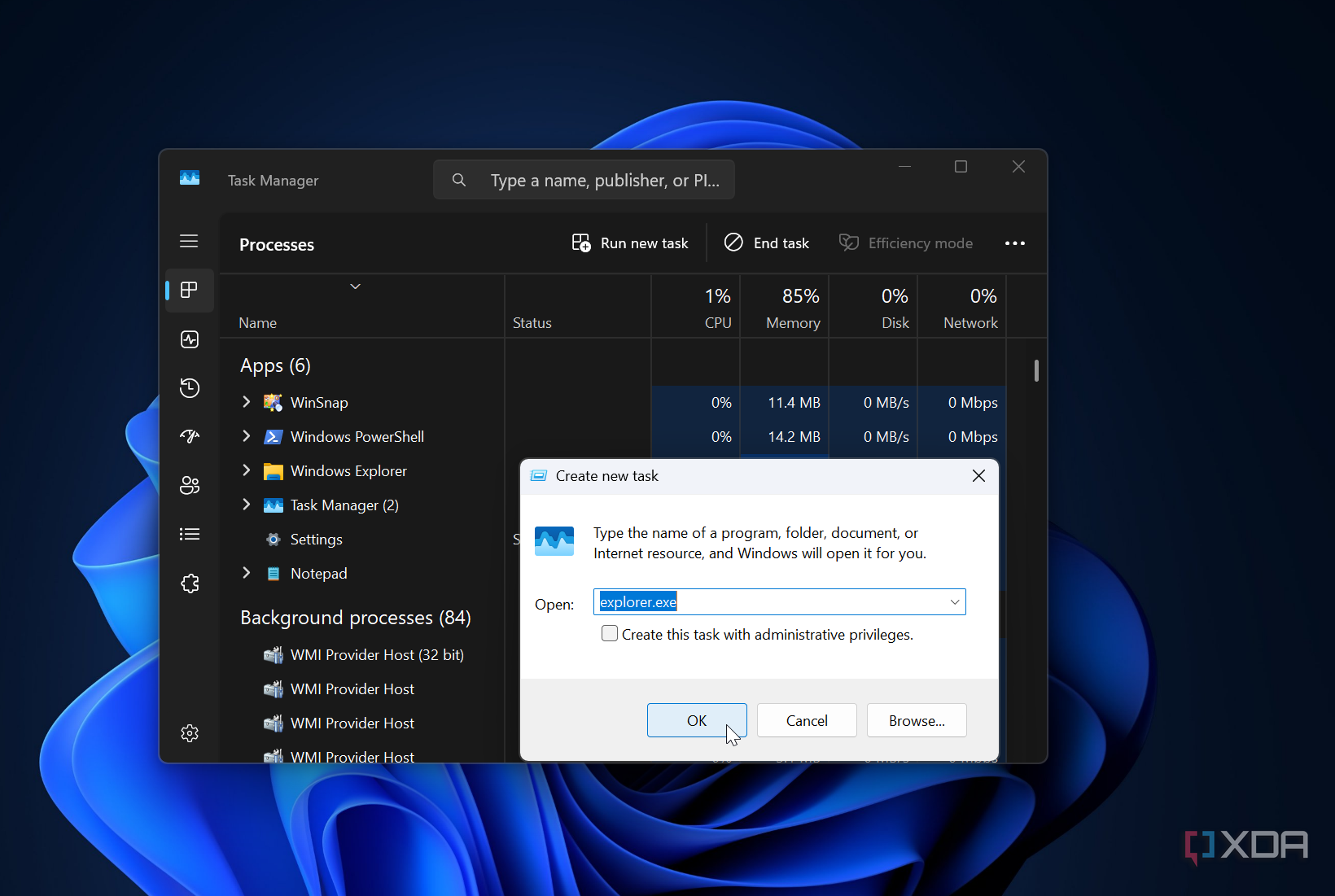This screenshot has width=1335, height=896.
Task: Open the Performance page in the sidebar
Action: pos(189,339)
